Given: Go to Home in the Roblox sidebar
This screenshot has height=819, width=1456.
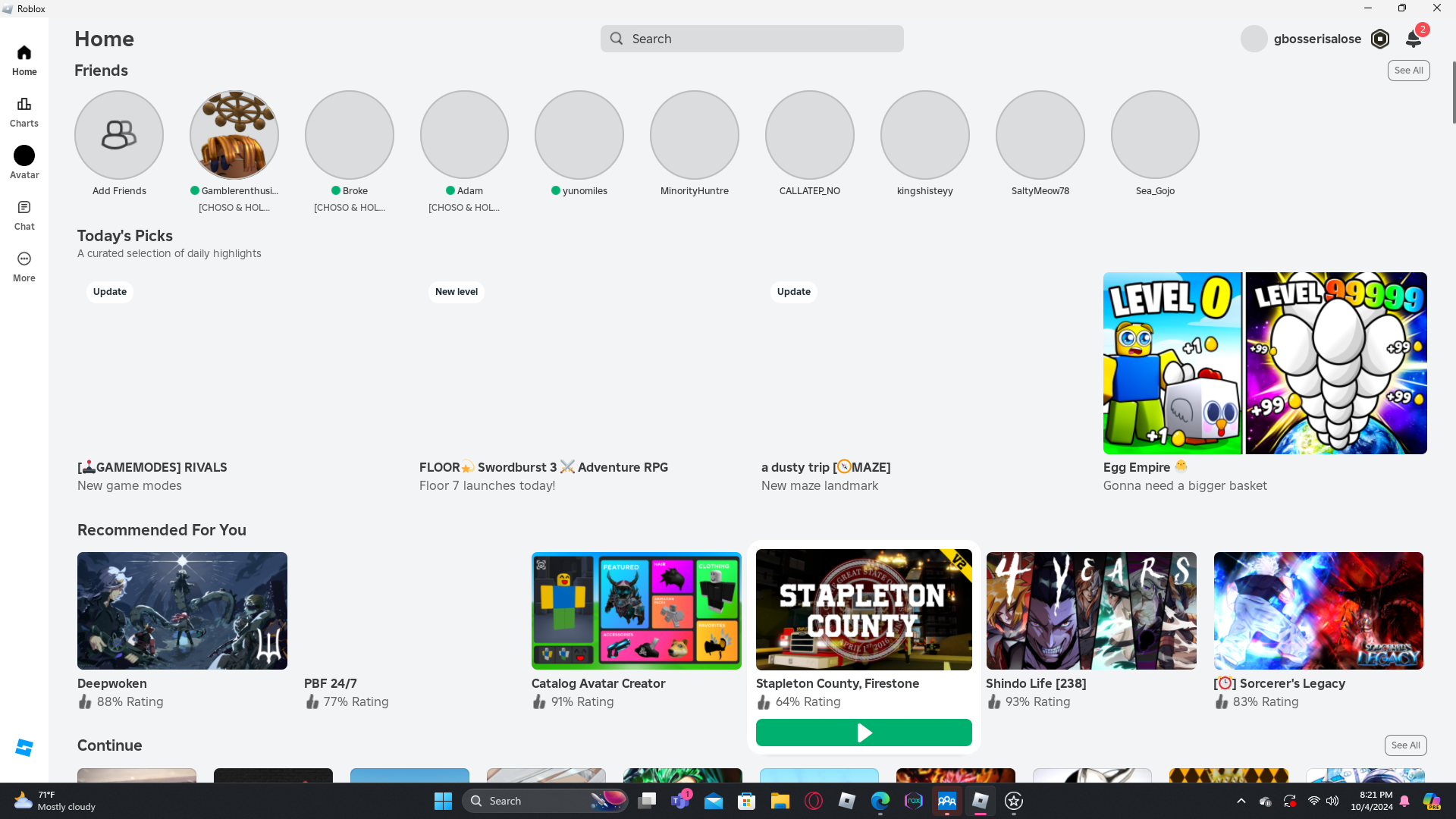Looking at the screenshot, I should pyautogui.click(x=24, y=60).
